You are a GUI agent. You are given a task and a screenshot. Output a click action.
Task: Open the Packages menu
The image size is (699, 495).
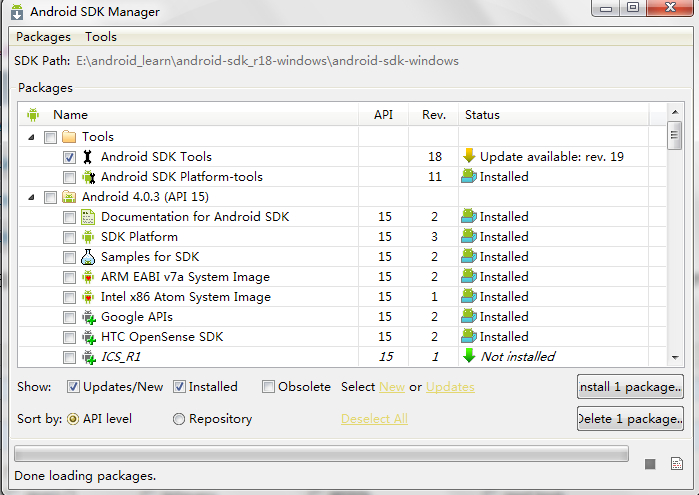43,37
